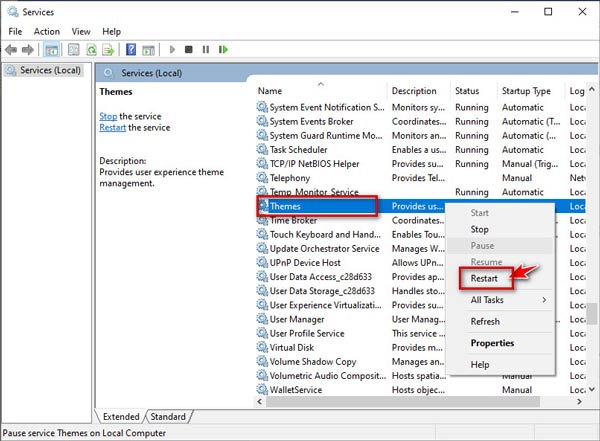This screenshot has height=441, width=600.
Task: Sort by Startup Type column header
Action: pyautogui.click(x=526, y=91)
